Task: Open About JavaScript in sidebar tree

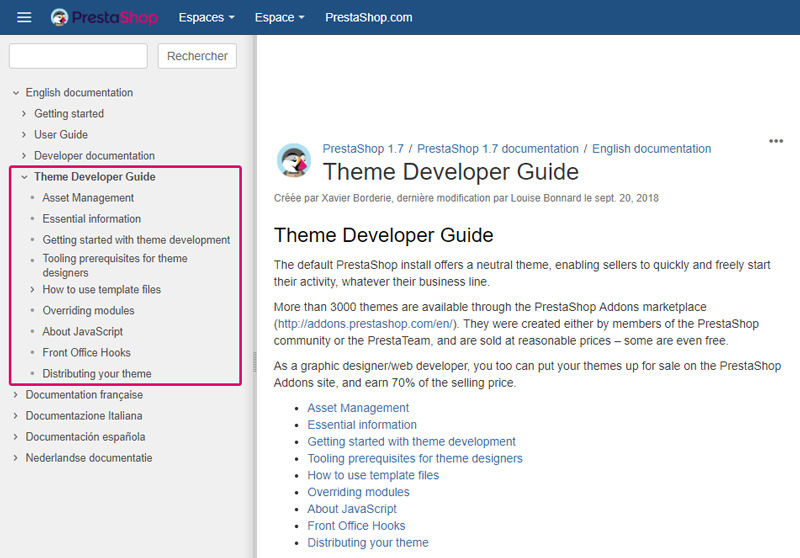Action: coord(83,332)
